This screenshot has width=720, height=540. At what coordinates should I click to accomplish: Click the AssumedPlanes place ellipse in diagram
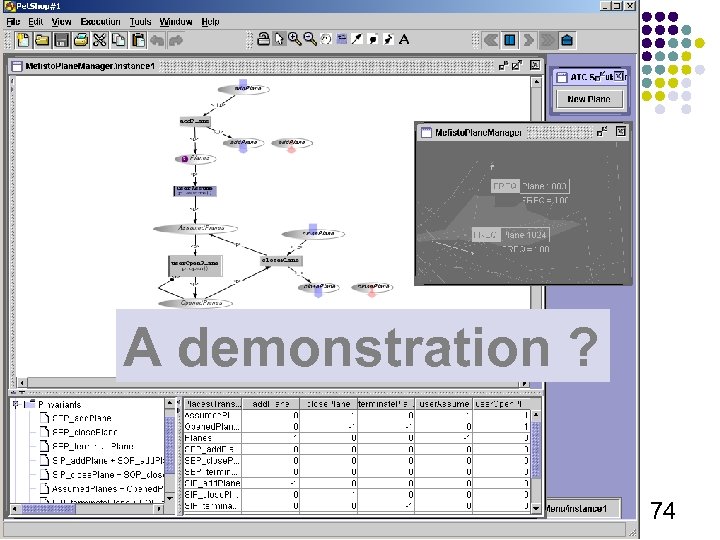pos(195,228)
